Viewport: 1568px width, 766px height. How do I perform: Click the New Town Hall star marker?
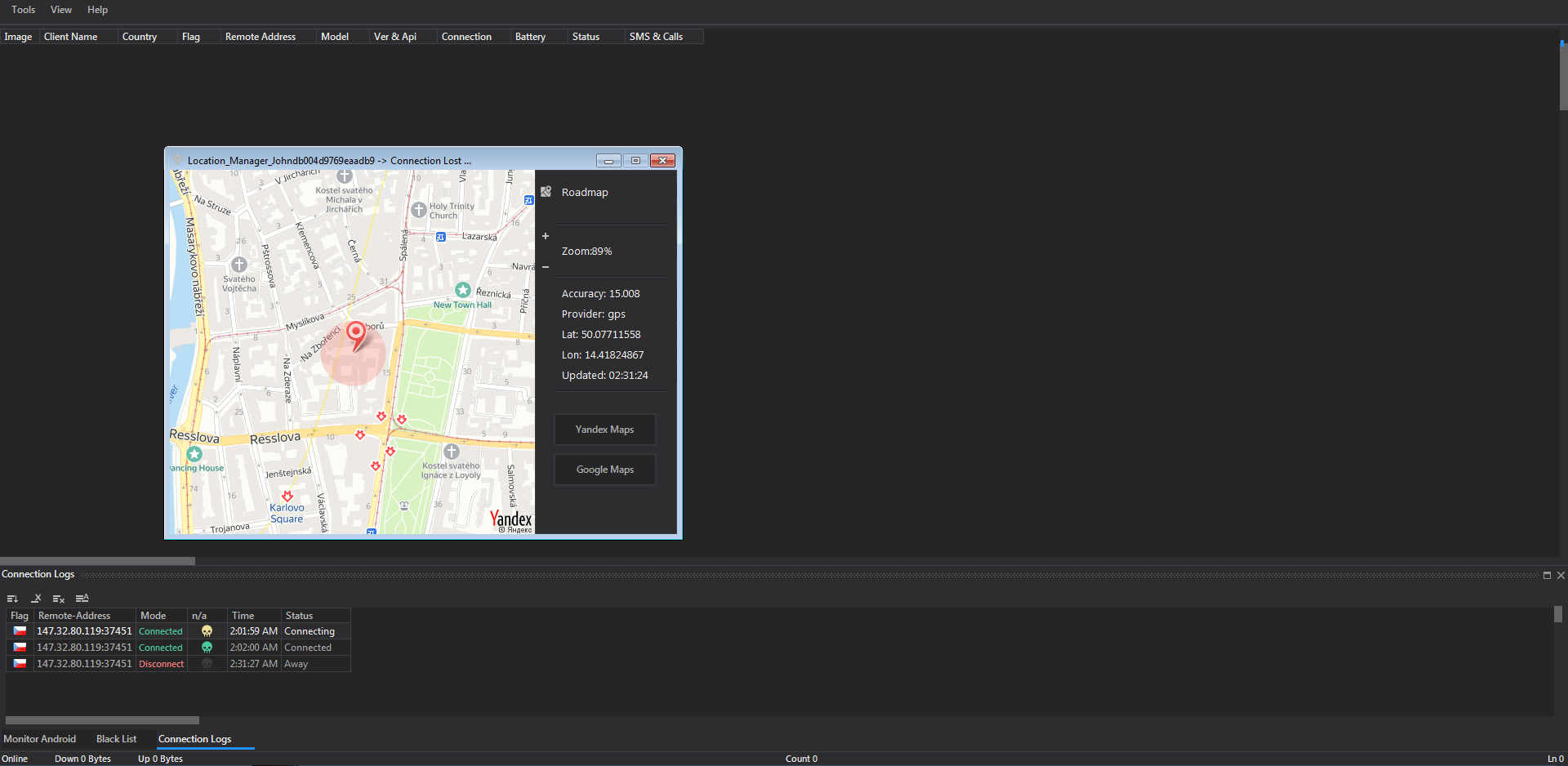[463, 290]
